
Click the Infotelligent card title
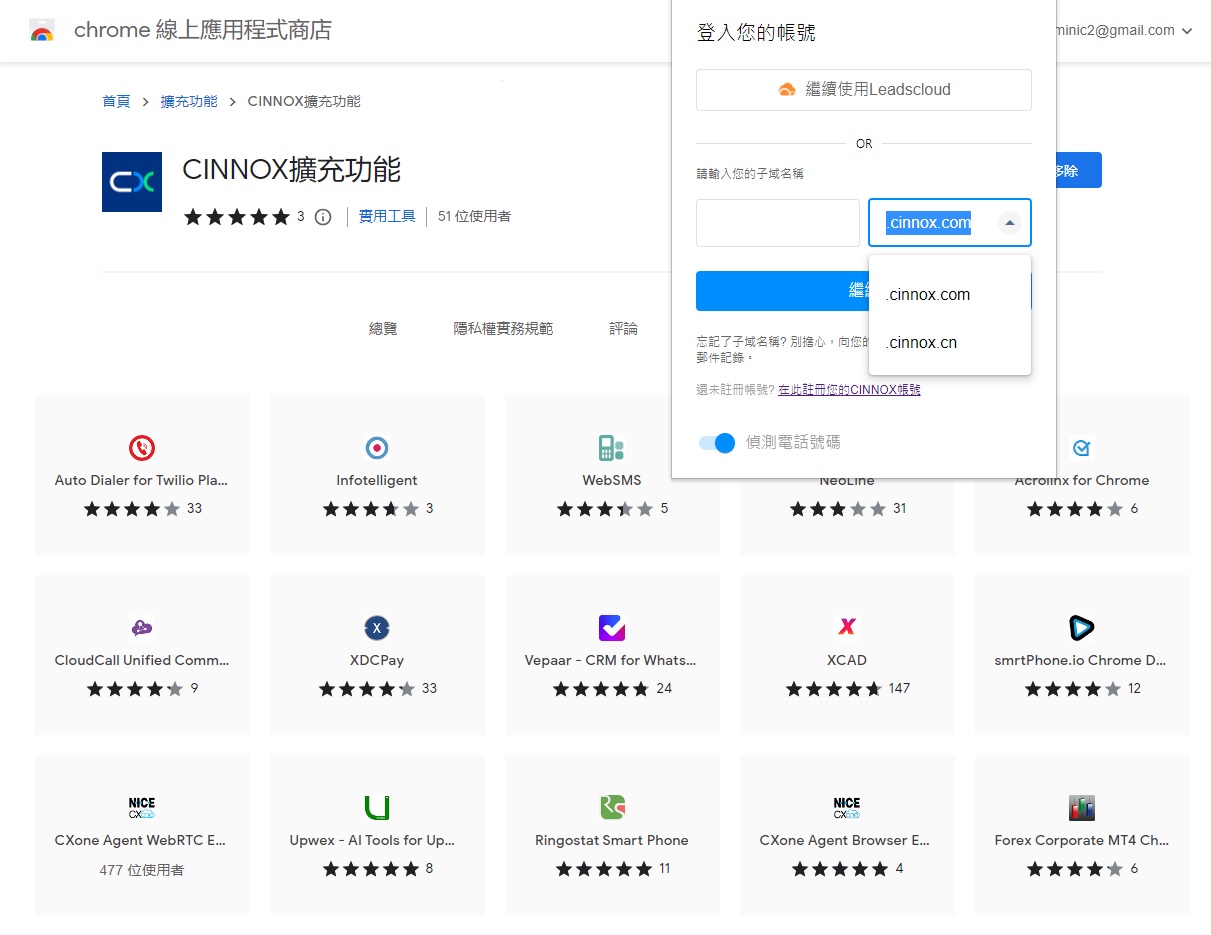click(x=377, y=480)
